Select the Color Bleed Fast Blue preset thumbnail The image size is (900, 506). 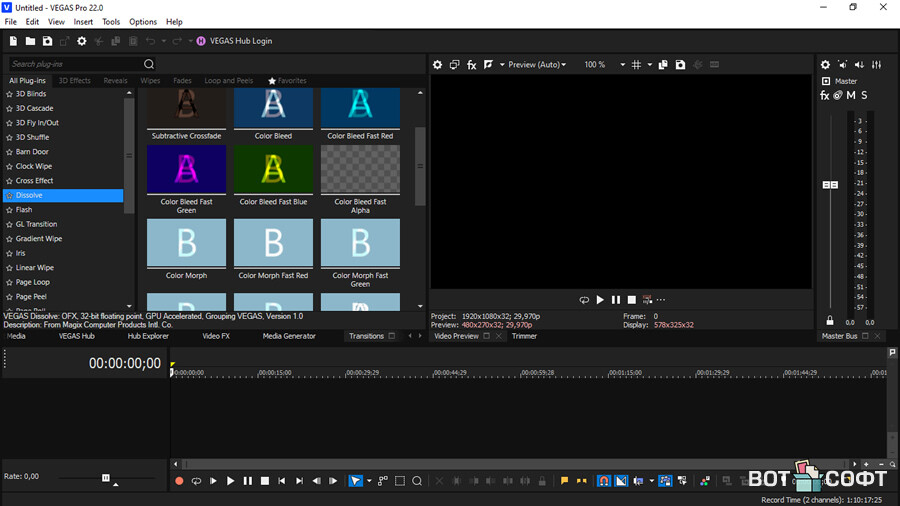[x=273, y=170]
